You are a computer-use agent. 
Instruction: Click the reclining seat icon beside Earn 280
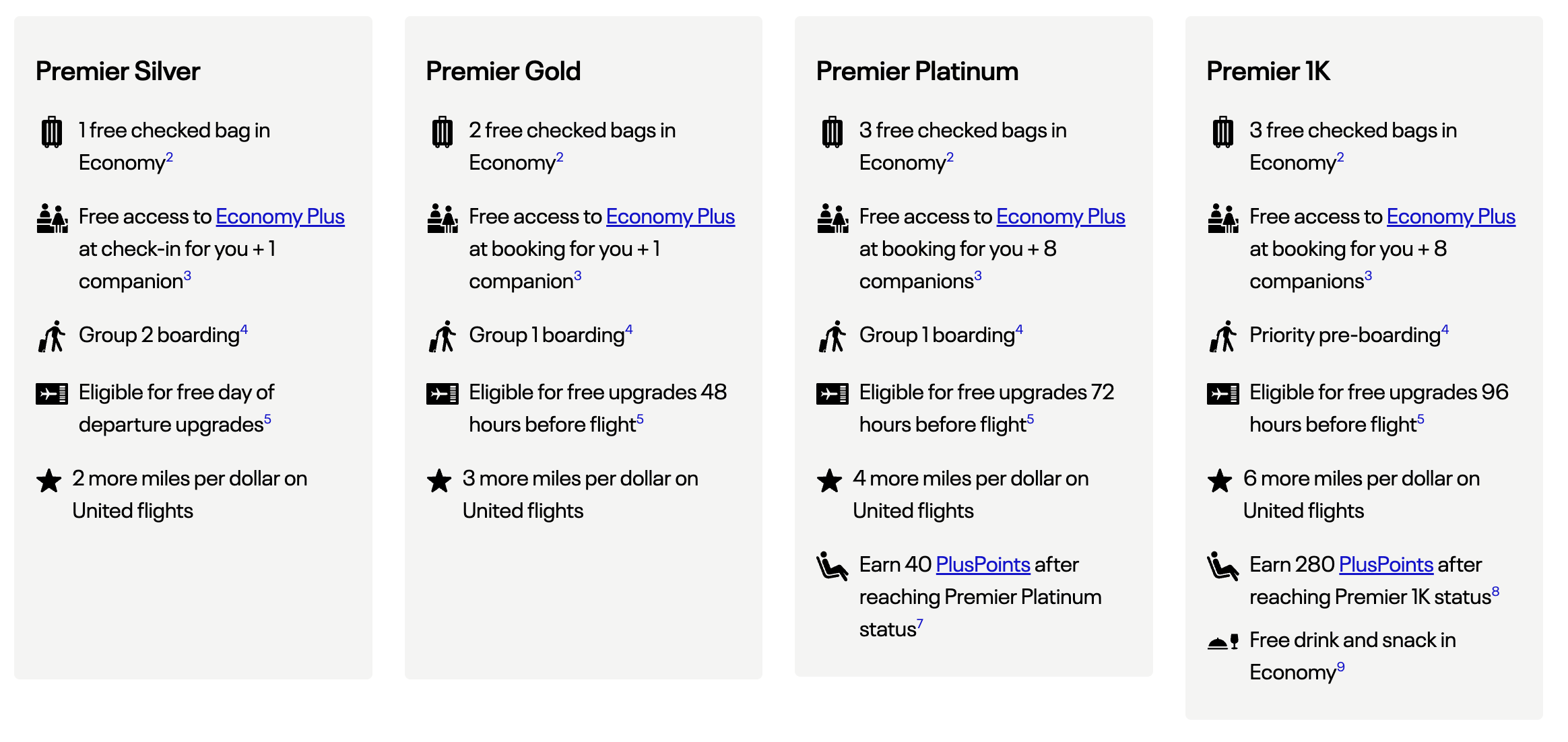[1222, 566]
